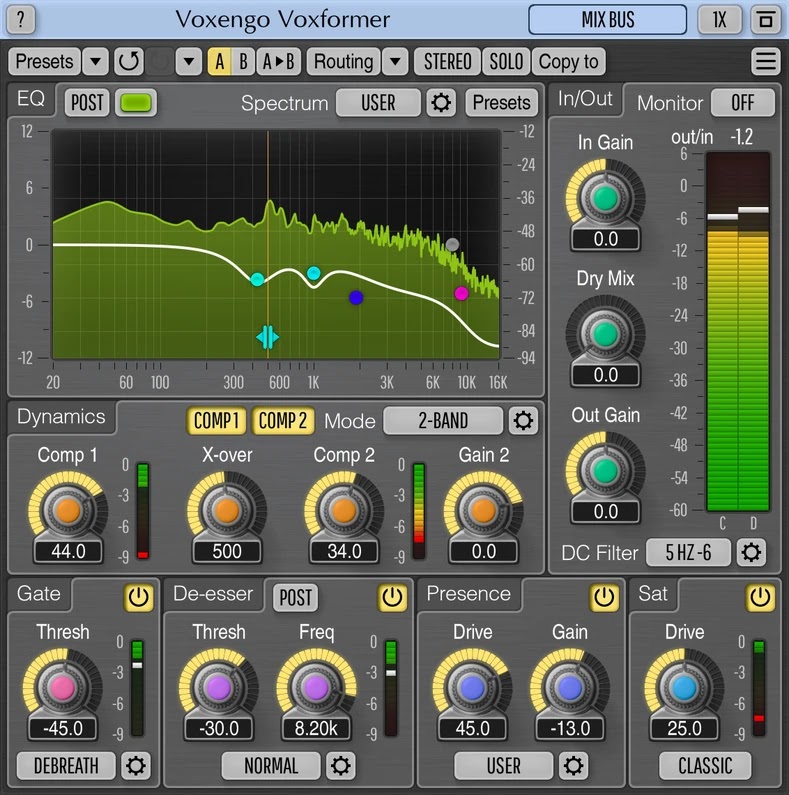Open Routing dropdown arrow
The height and width of the screenshot is (795, 789).
395,62
